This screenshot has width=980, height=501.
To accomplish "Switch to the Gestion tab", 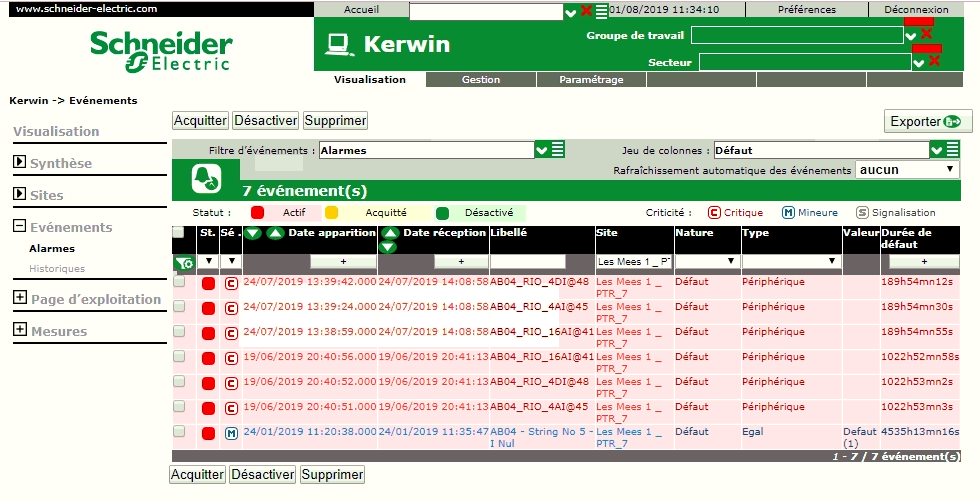I will tap(481, 80).
